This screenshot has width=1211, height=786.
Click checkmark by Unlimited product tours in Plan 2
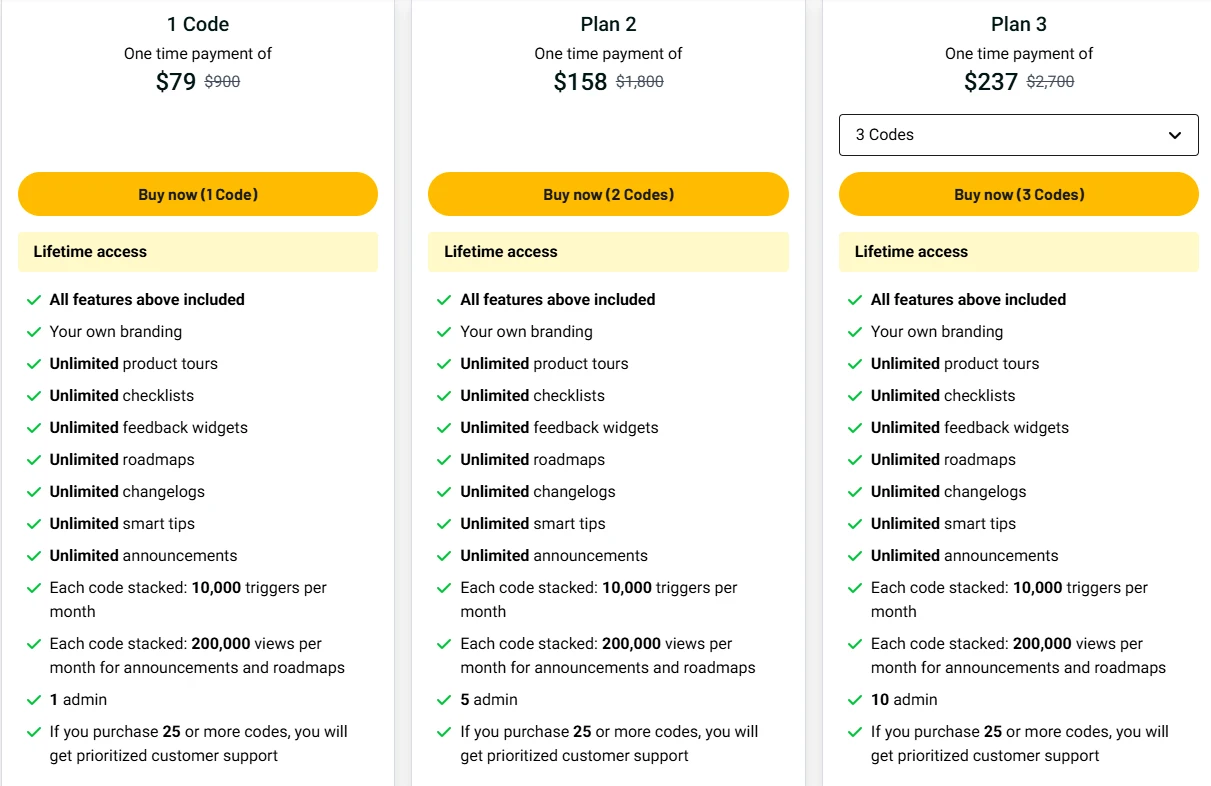444,364
